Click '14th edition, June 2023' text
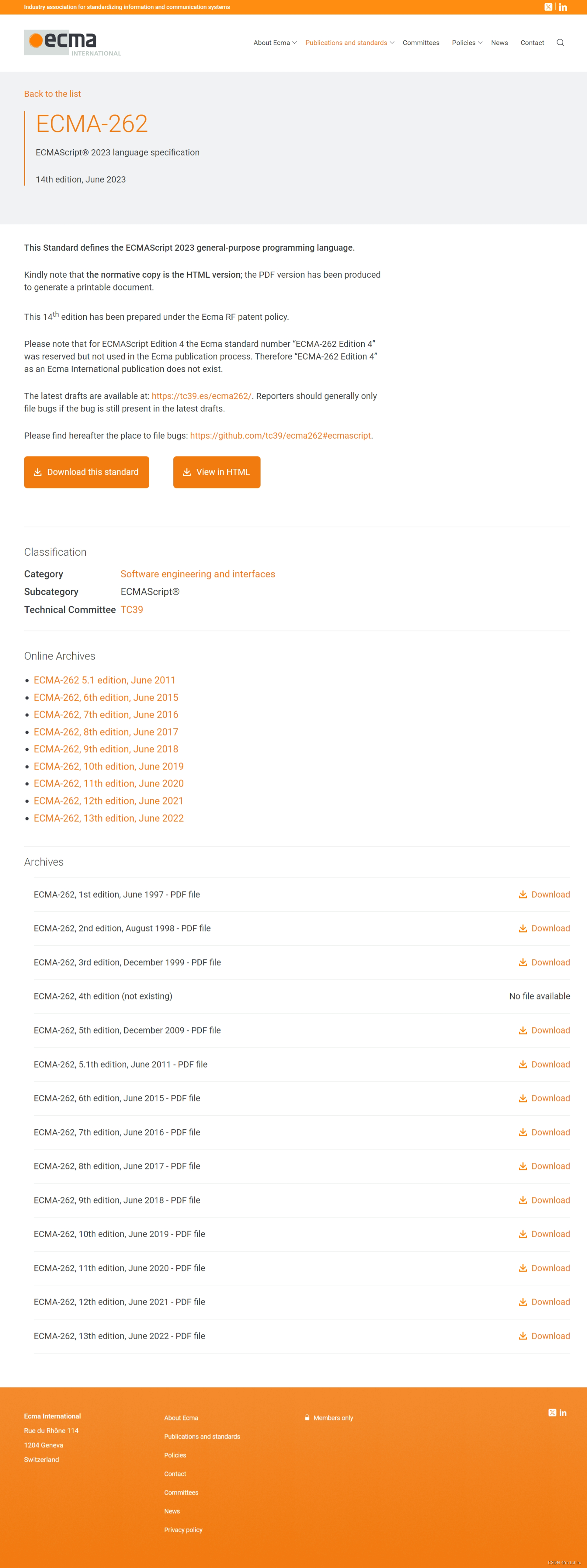The height and width of the screenshot is (1568, 587). pos(80,179)
